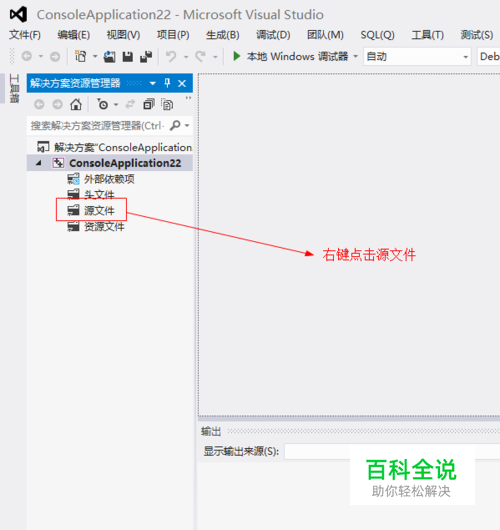Click the Navigate Backward toolbar icon
The image size is (500, 530).
point(27,56)
